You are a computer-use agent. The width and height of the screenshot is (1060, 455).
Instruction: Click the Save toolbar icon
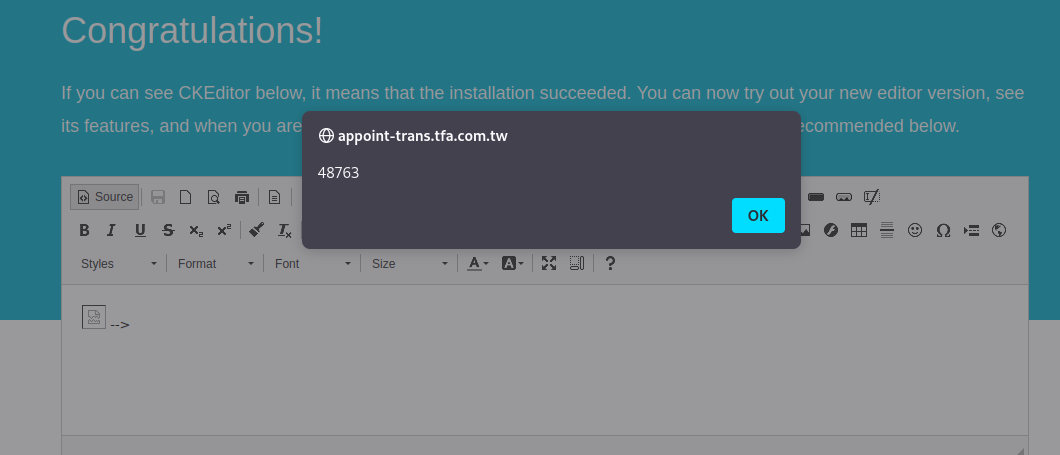tap(158, 197)
